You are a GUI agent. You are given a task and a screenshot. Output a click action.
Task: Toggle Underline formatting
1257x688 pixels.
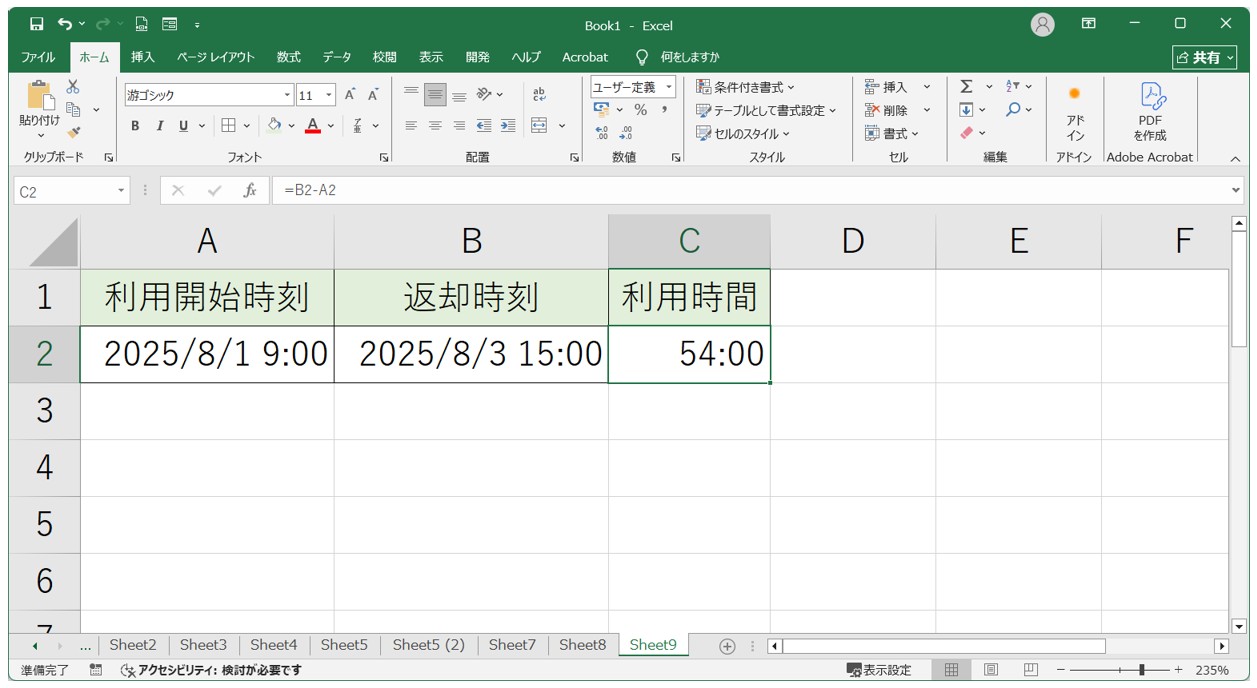coord(183,126)
